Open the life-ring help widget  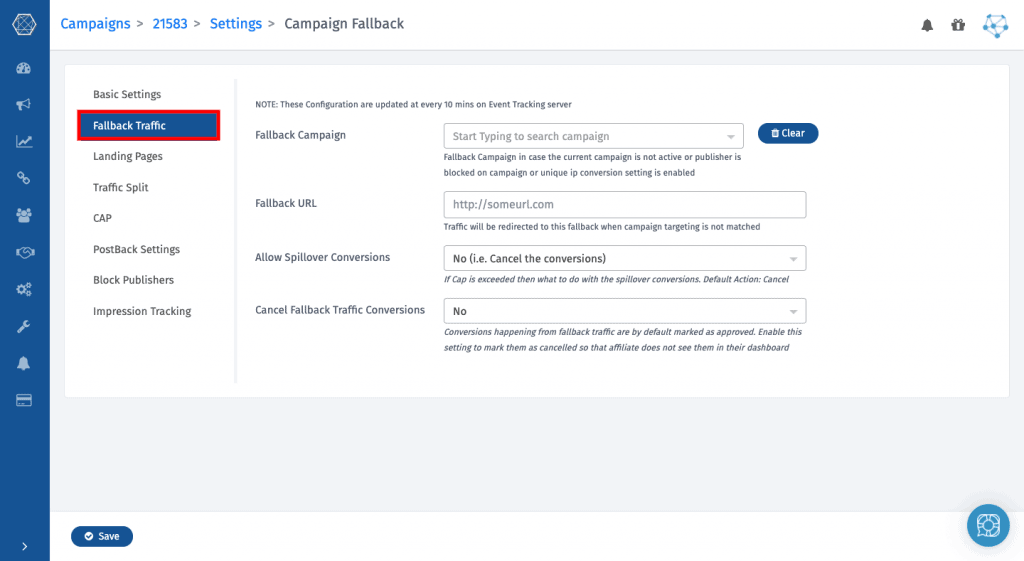click(x=988, y=525)
